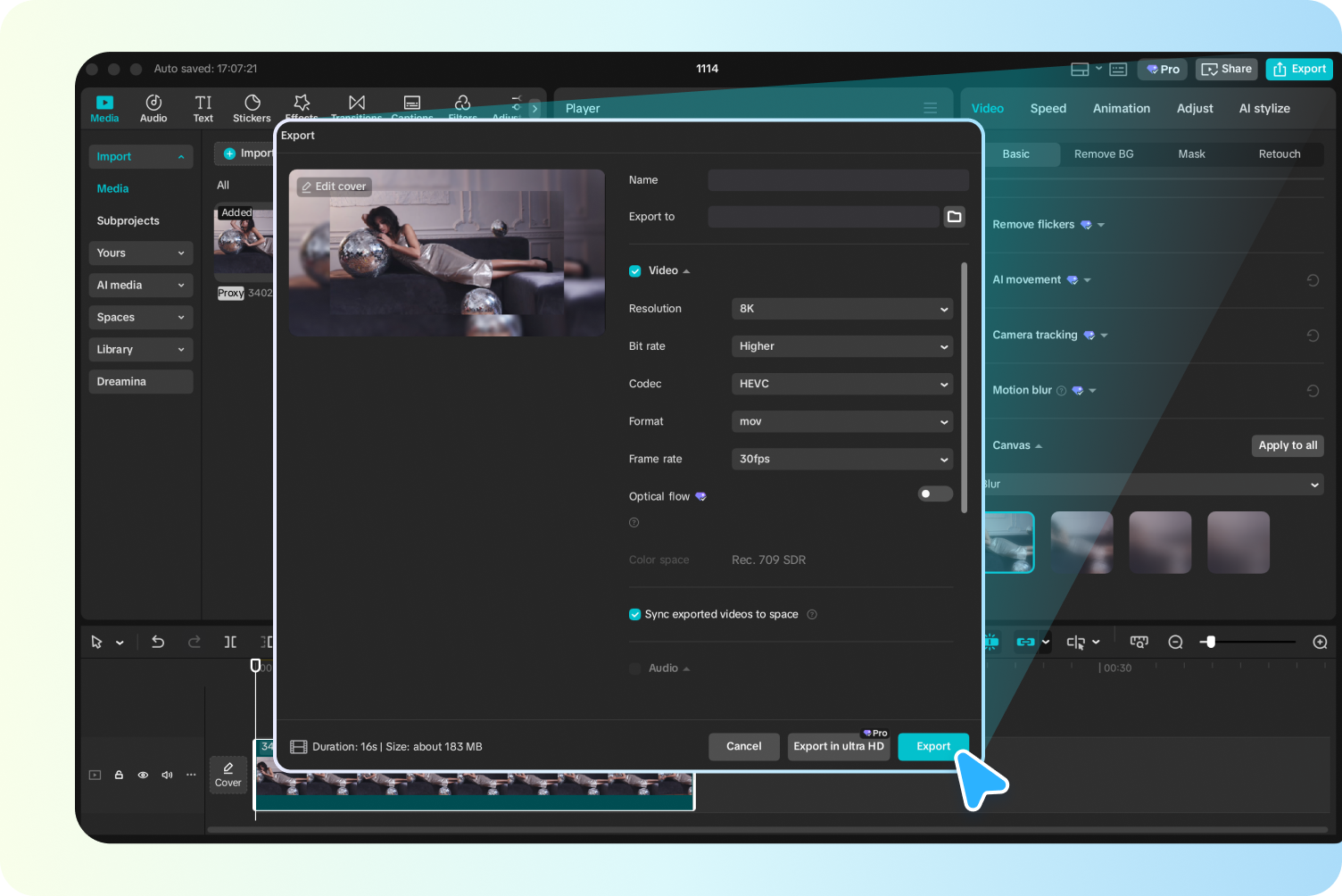Open the Resolution dropdown showing 8K

(x=841, y=309)
